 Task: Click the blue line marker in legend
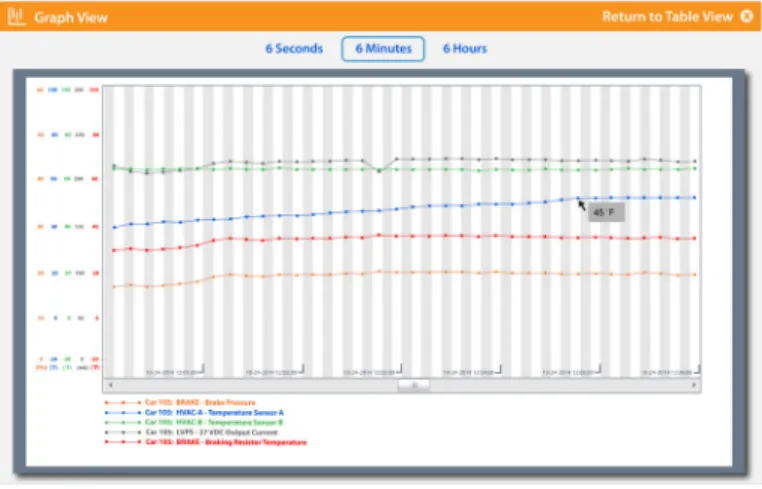(x=123, y=413)
